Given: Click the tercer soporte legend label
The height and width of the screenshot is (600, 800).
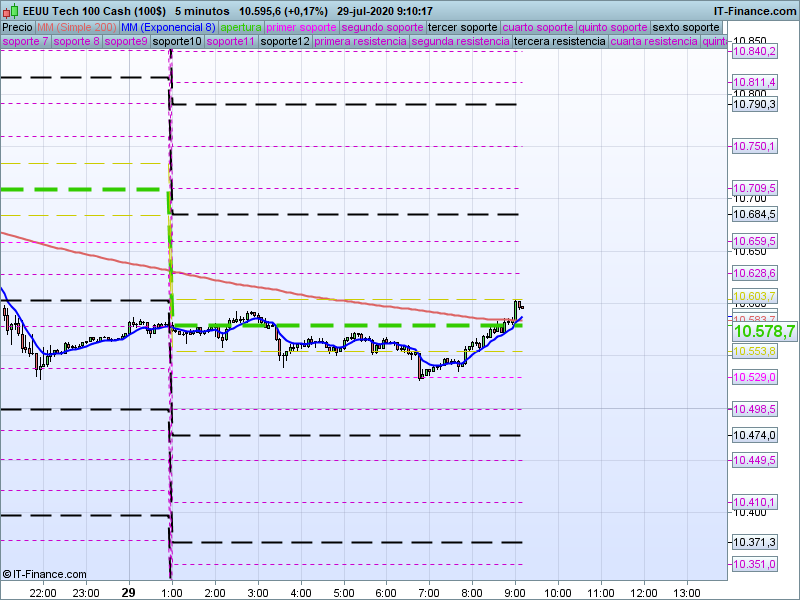Looking at the screenshot, I should click(x=463, y=27).
